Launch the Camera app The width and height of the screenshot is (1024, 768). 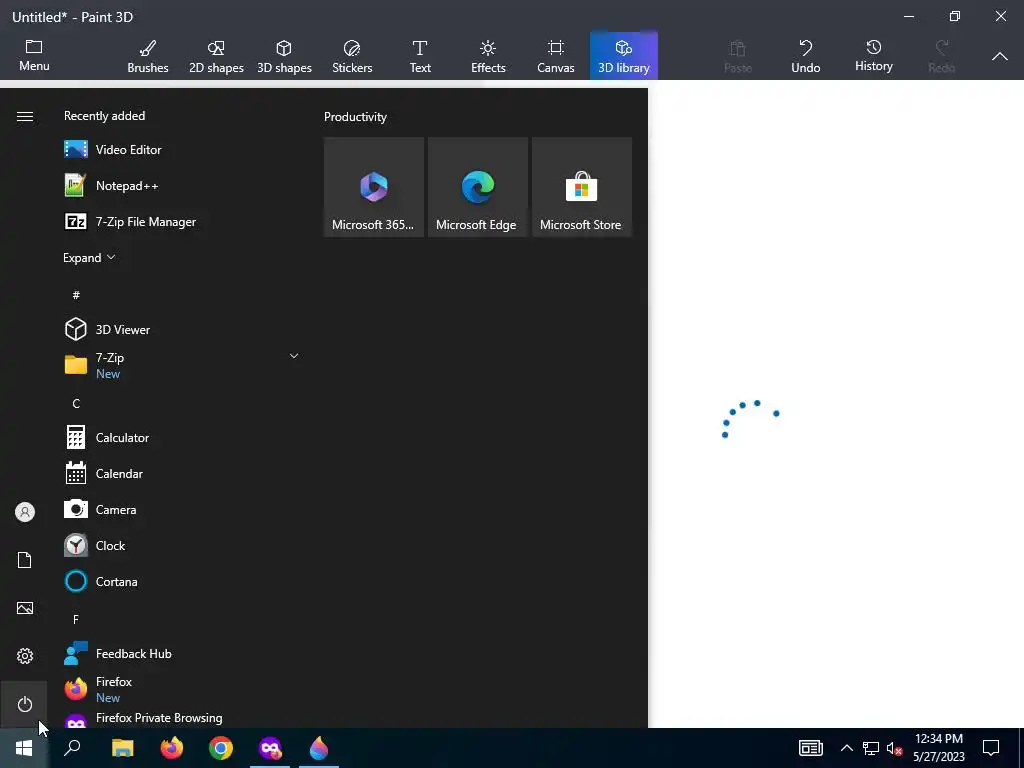[x=183, y=509]
